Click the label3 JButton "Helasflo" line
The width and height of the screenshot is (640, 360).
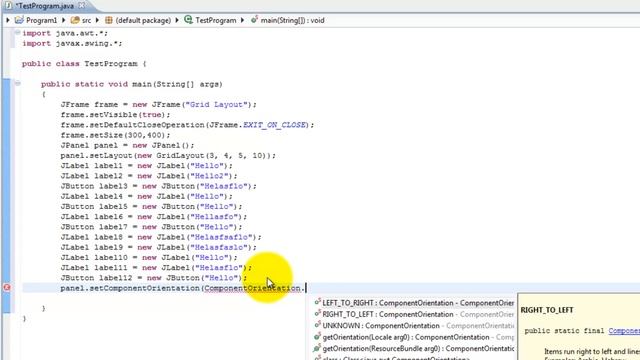[159, 186]
